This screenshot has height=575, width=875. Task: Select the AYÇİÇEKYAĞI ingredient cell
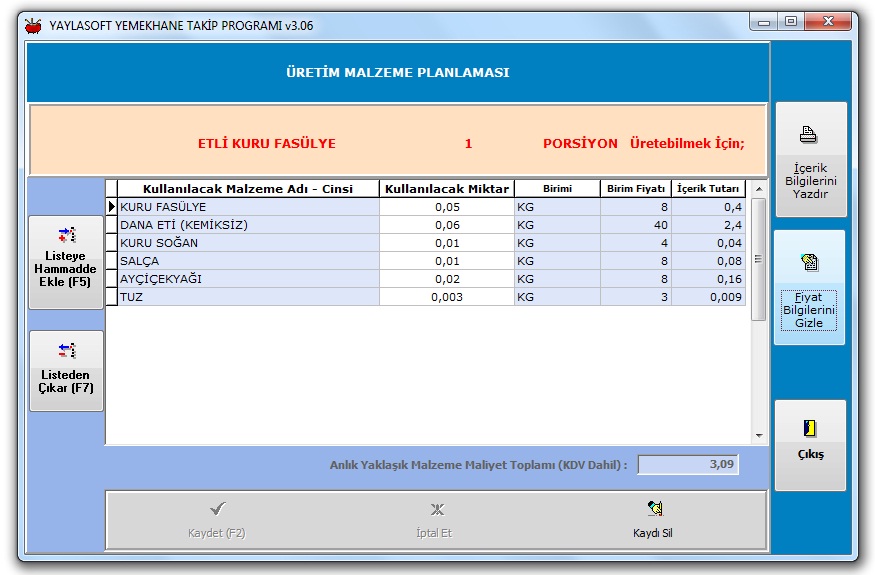[248, 279]
